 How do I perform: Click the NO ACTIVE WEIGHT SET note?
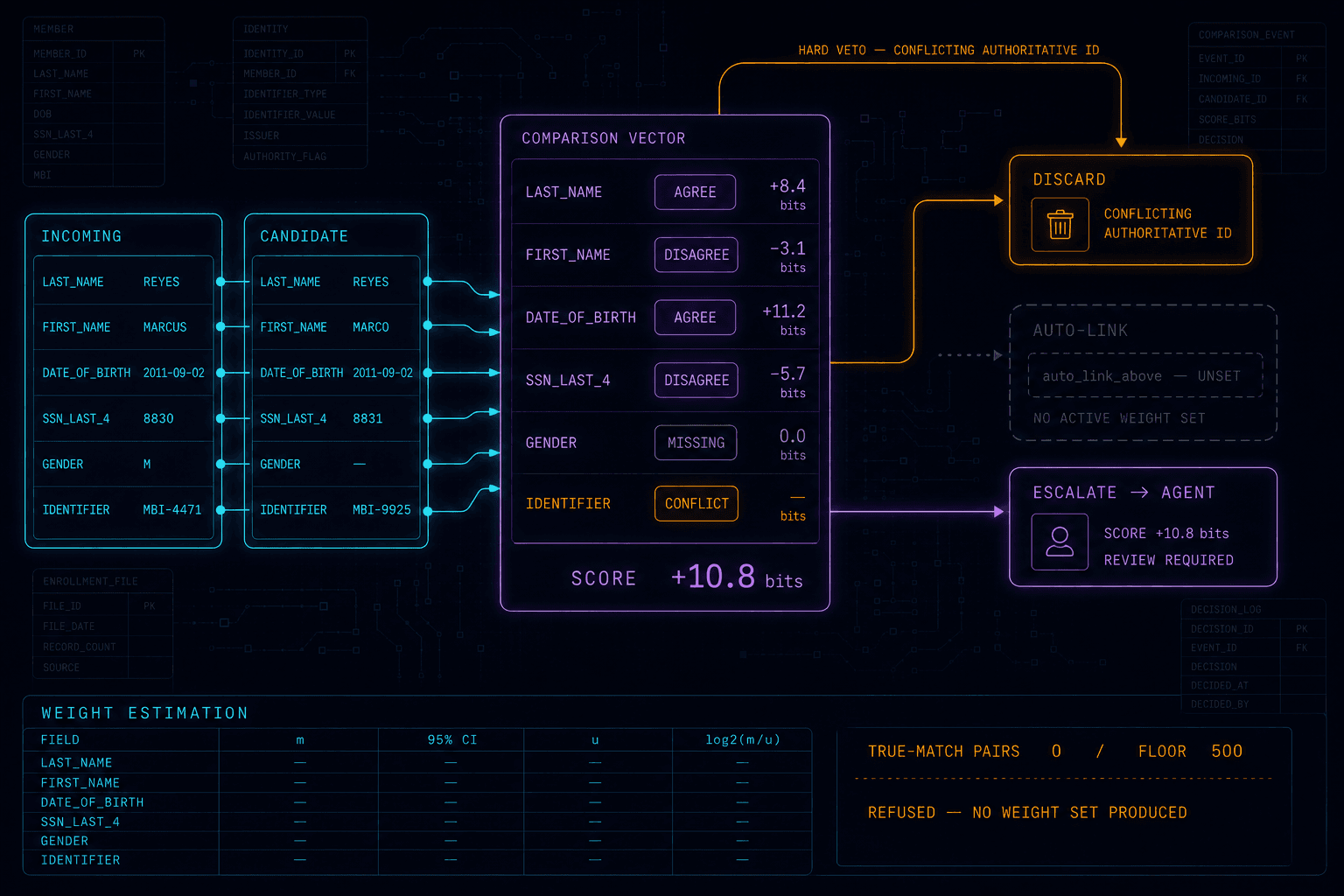pos(1119,418)
